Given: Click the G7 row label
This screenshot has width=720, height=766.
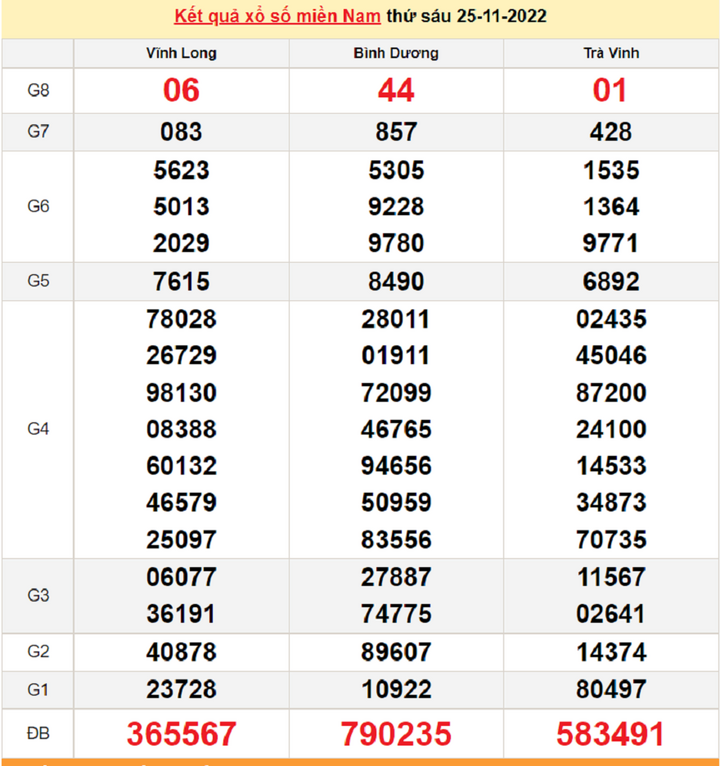Looking at the screenshot, I should [38, 131].
